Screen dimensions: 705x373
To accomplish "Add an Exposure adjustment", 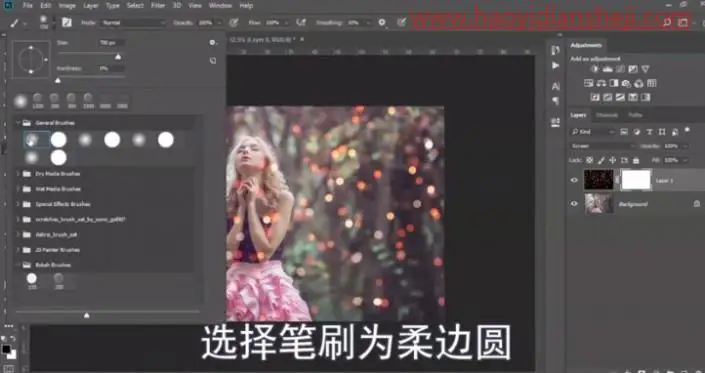I will coord(633,69).
